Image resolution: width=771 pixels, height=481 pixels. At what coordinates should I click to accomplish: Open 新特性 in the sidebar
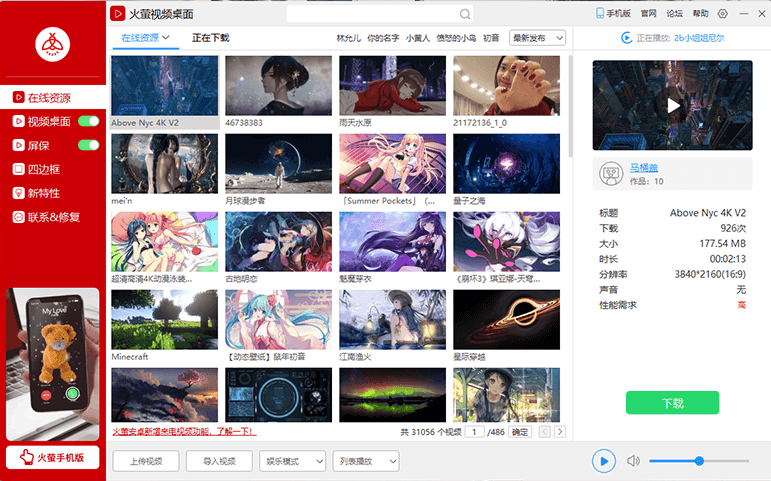click(x=37, y=193)
